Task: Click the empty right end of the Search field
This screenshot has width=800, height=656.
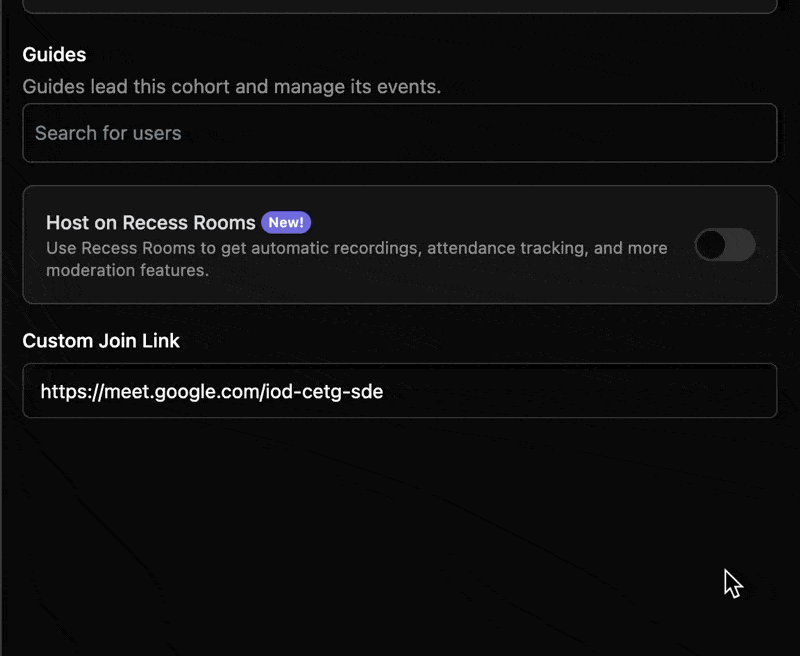Action: (700, 133)
